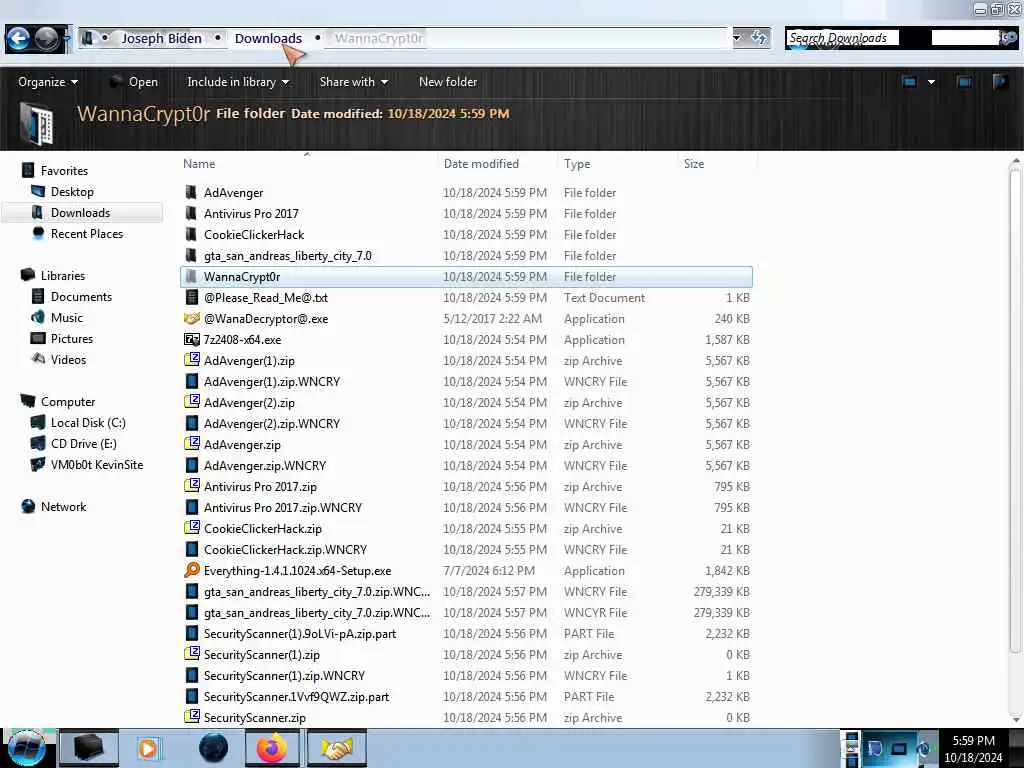This screenshot has width=1024, height=768.
Task: Select Computer in the navigation pane
Action: [x=68, y=402]
